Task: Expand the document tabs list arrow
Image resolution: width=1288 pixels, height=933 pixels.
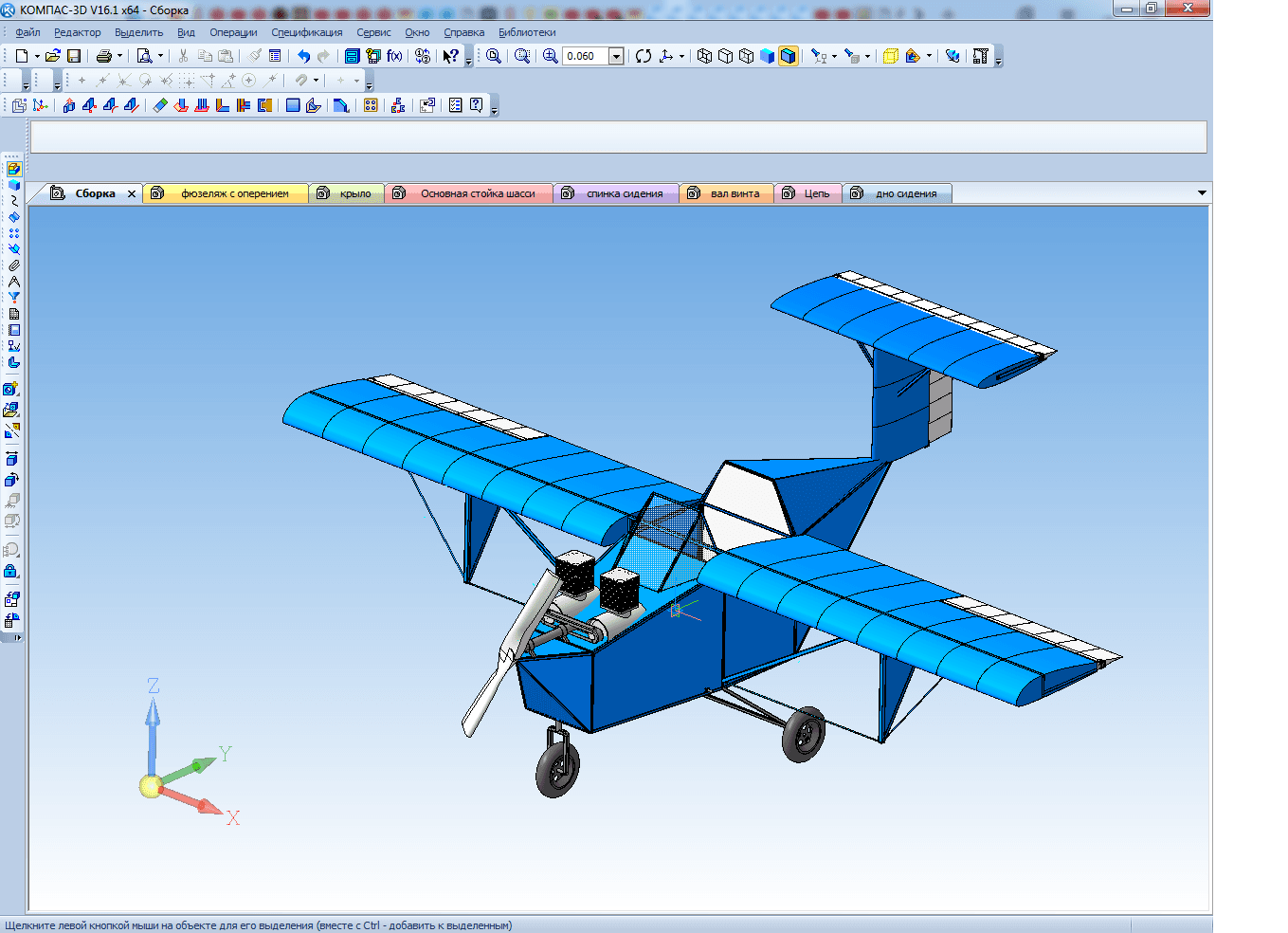Action: tap(1202, 193)
